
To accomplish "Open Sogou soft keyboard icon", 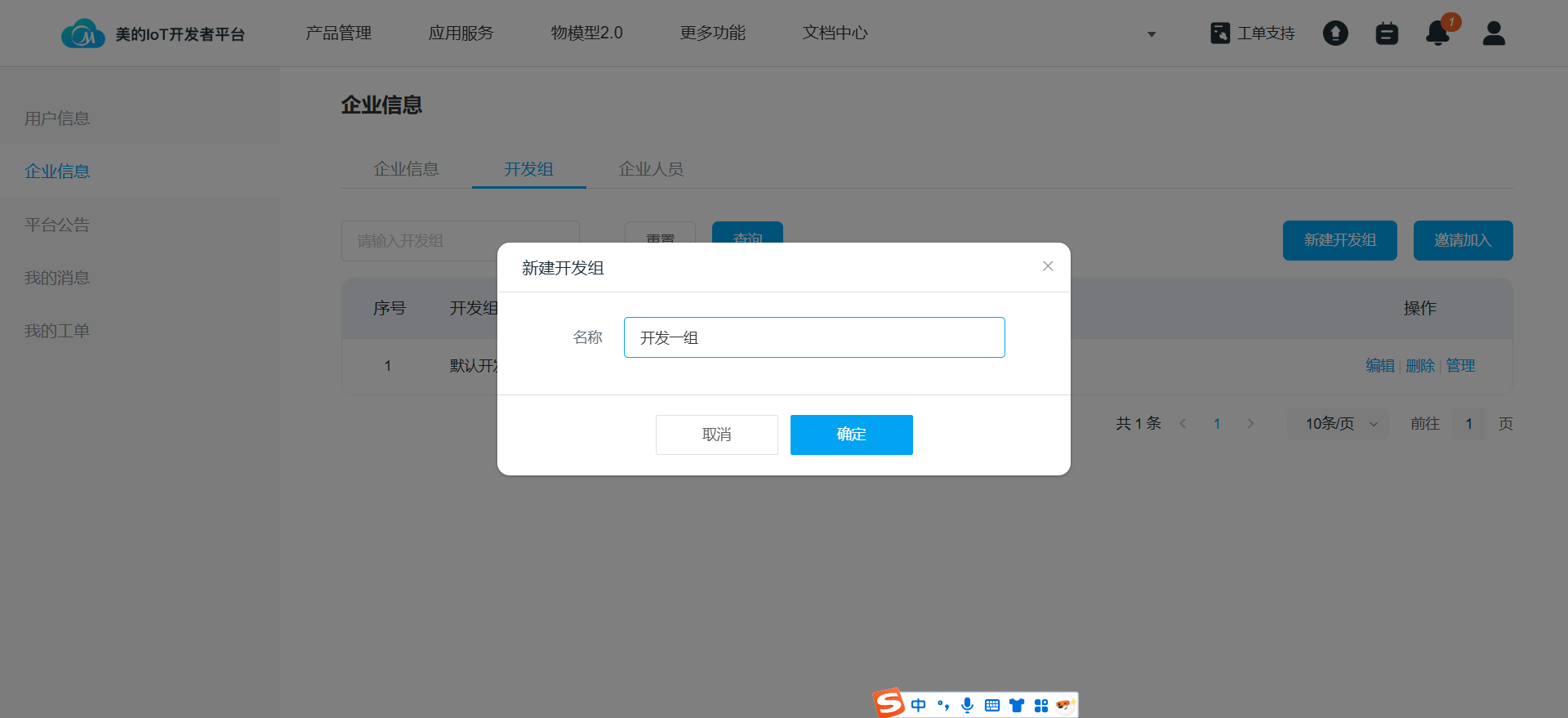I will point(992,705).
